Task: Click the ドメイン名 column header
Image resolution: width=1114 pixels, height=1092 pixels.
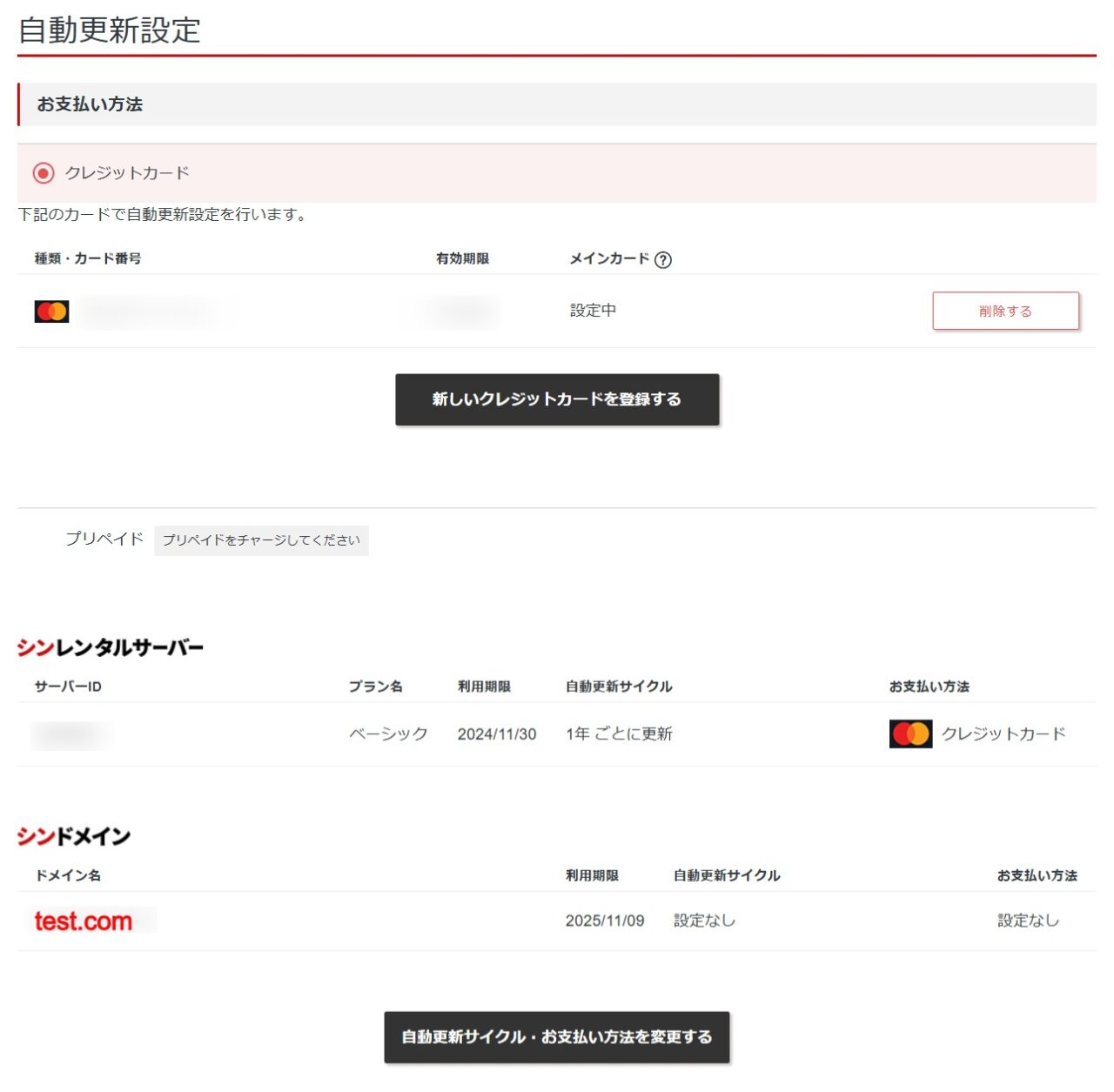Action: [68, 875]
